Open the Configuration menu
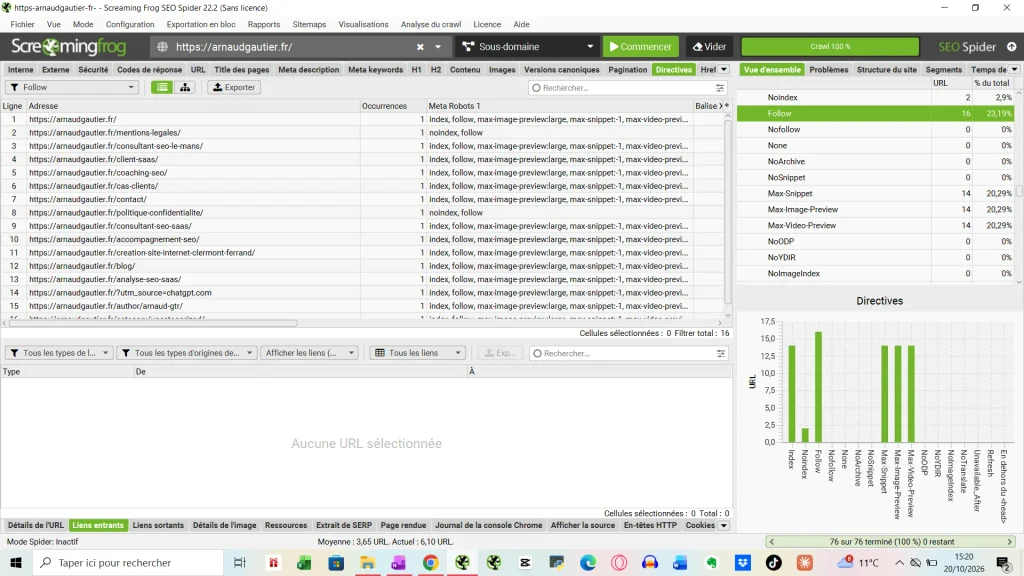The image size is (1024, 576). pyautogui.click(x=130, y=24)
